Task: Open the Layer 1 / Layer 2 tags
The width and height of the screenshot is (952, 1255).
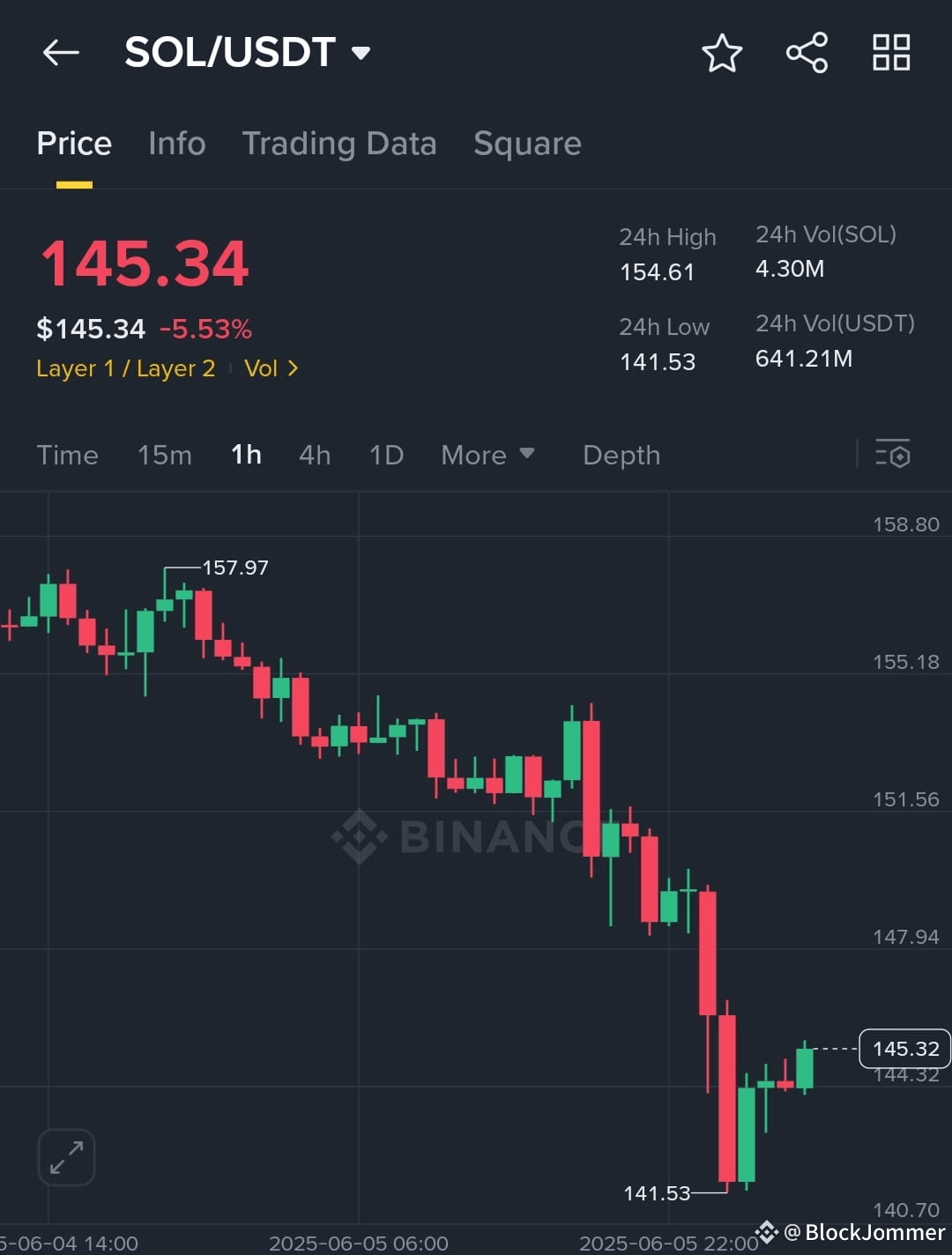Action: pyautogui.click(x=125, y=368)
